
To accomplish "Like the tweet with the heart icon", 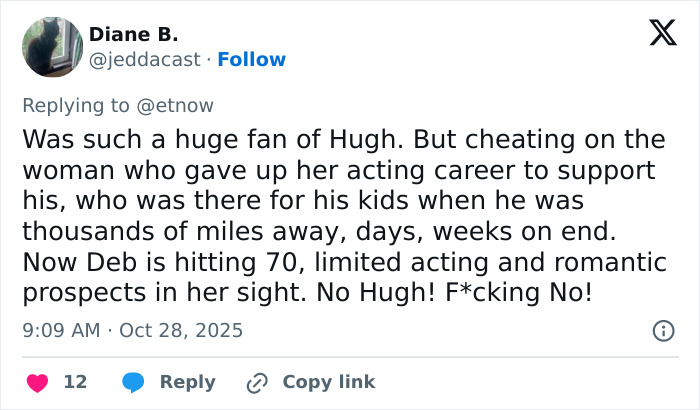I will tap(36, 382).
